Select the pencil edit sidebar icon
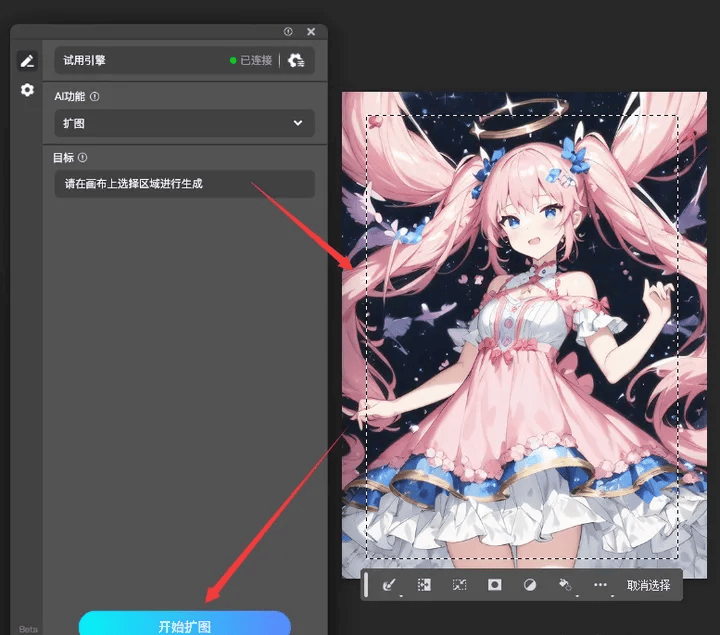Viewport: 720px width, 635px height. 27,61
